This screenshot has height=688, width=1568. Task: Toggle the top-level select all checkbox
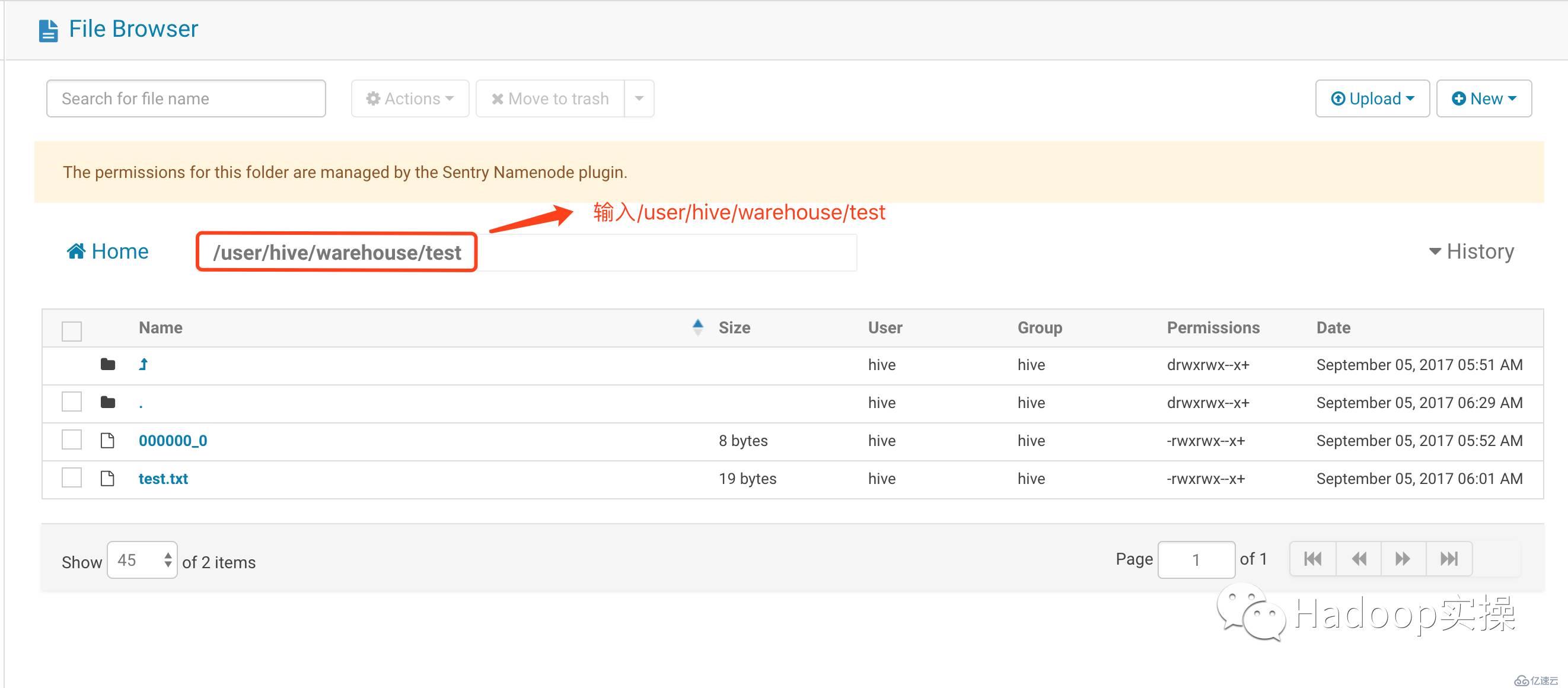click(71, 327)
